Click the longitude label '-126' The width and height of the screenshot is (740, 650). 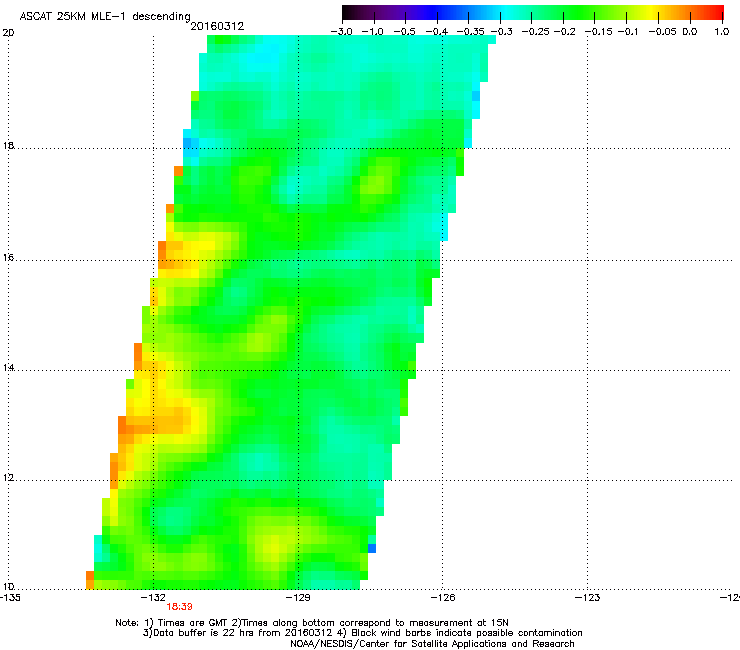[444, 598]
